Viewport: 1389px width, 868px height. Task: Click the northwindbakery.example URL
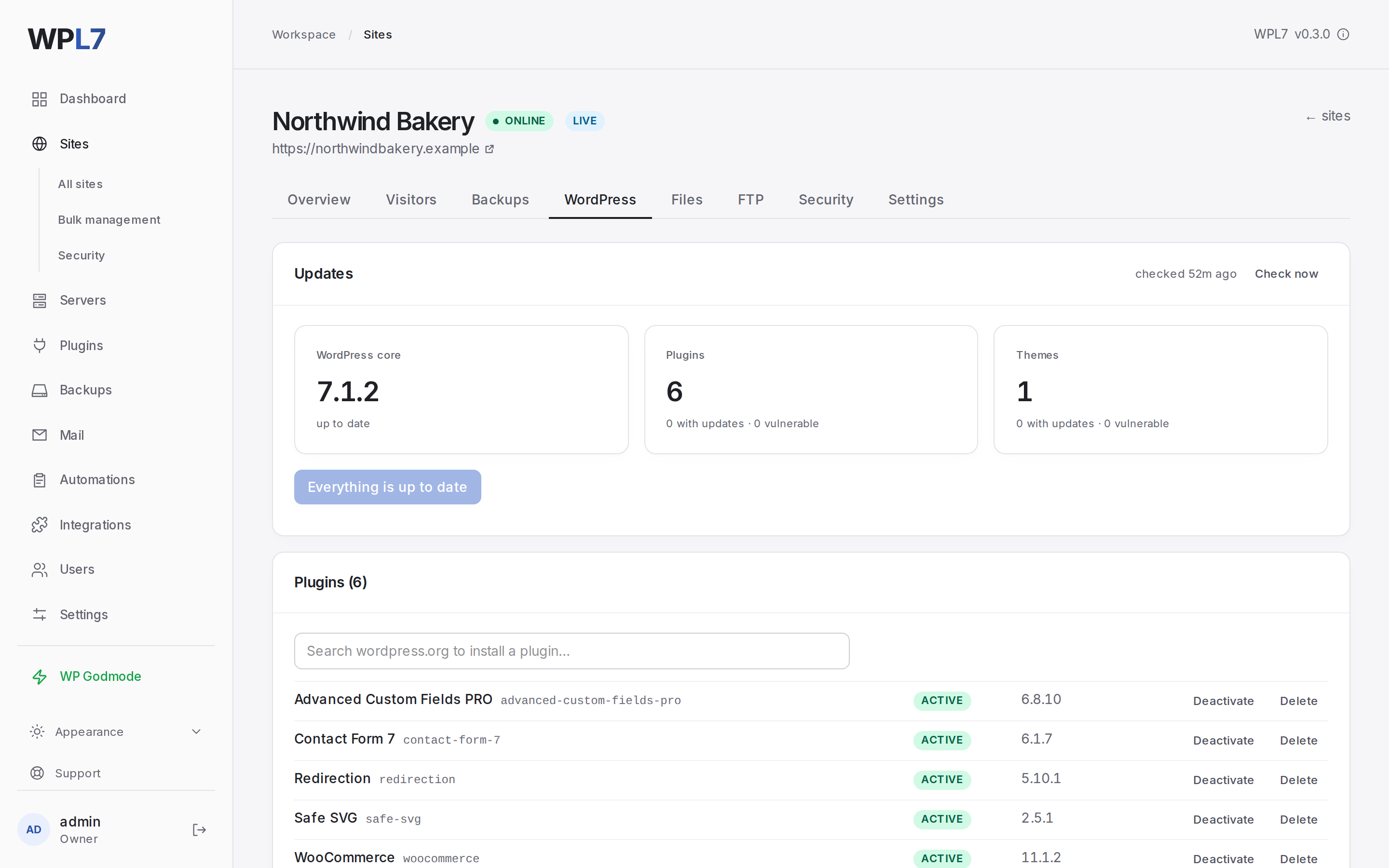[375, 149]
